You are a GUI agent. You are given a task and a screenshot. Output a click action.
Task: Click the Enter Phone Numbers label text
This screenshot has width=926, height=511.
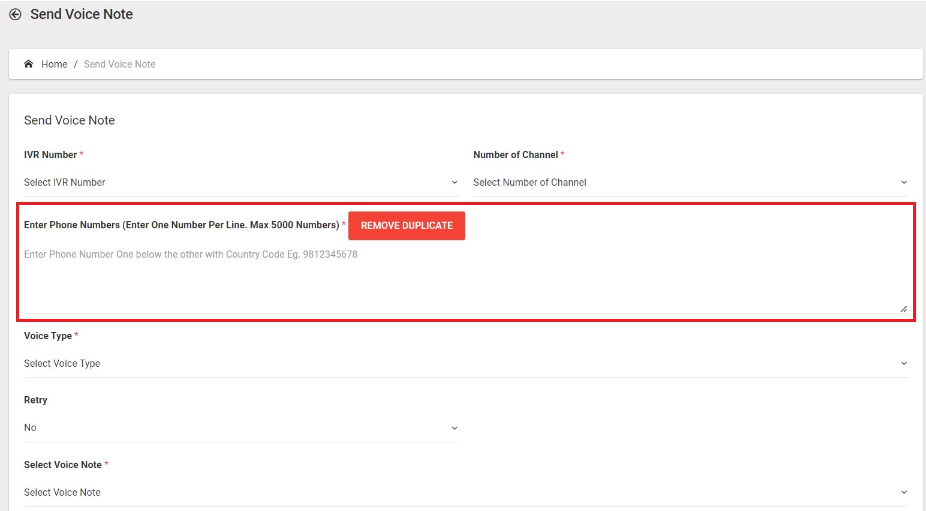point(181,225)
